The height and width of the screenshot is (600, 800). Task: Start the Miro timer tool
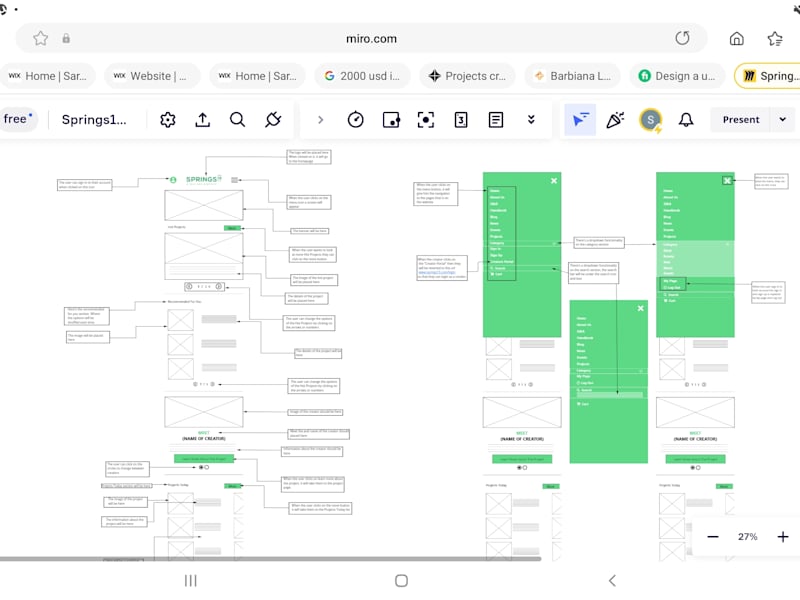click(x=356, y=120)
